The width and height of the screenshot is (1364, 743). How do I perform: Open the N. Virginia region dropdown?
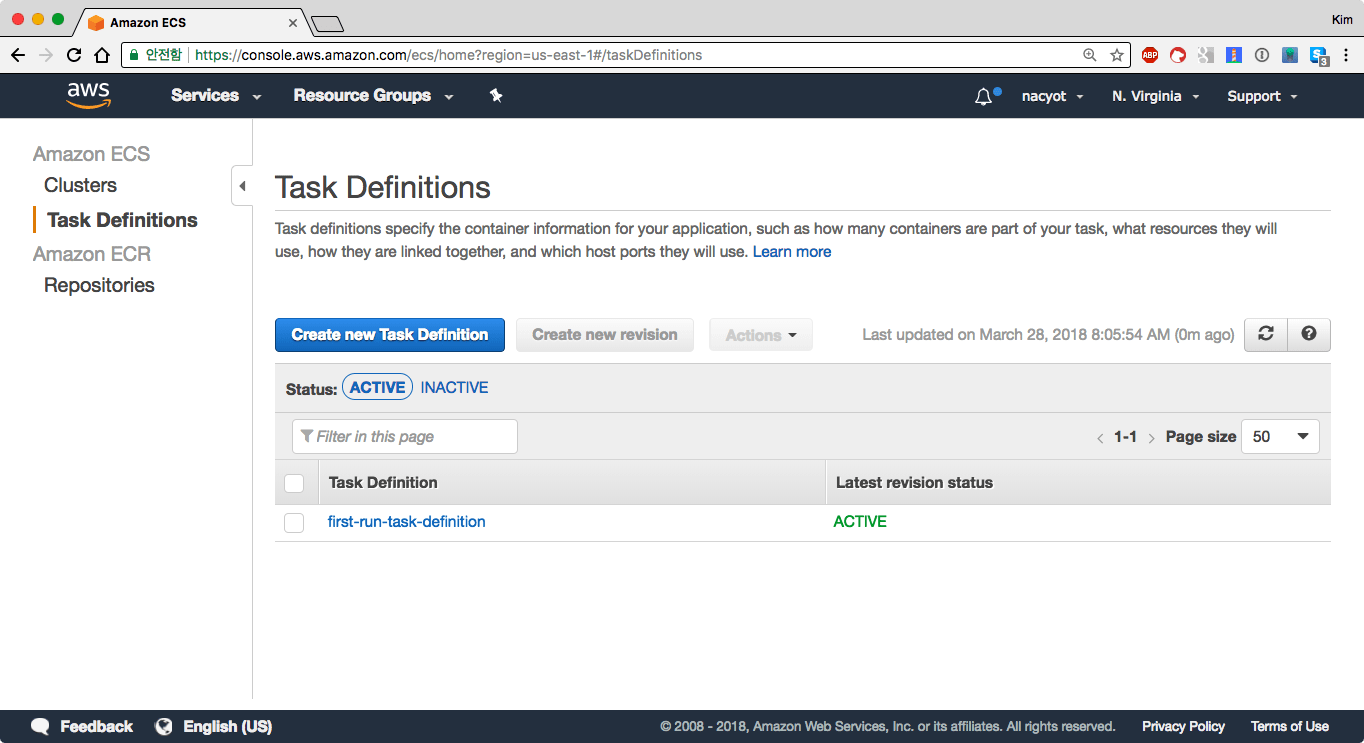(x=1155, y=97)
